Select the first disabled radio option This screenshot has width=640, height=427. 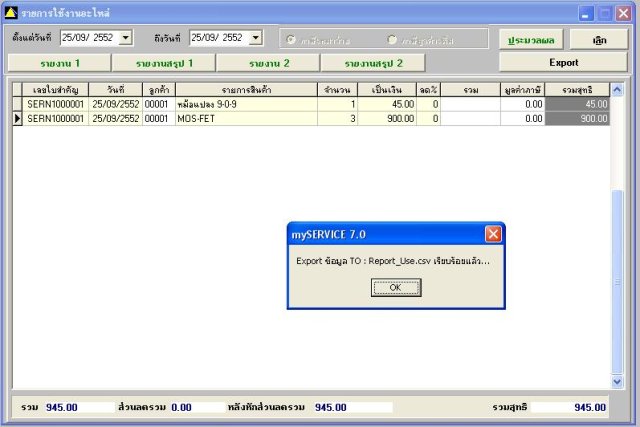coord(291,40)
